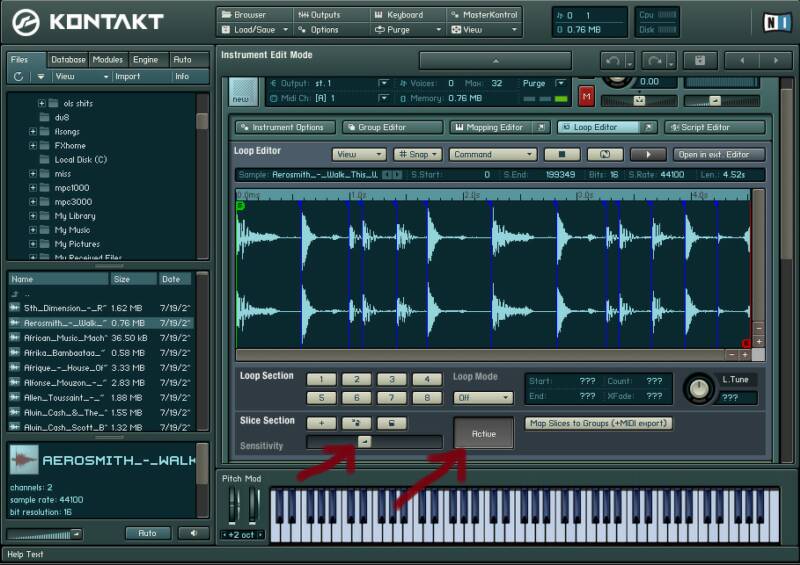This screenshot has width=800, height=565.
Task: Toggle Loop Section 3
Action: tap(391, 379)
